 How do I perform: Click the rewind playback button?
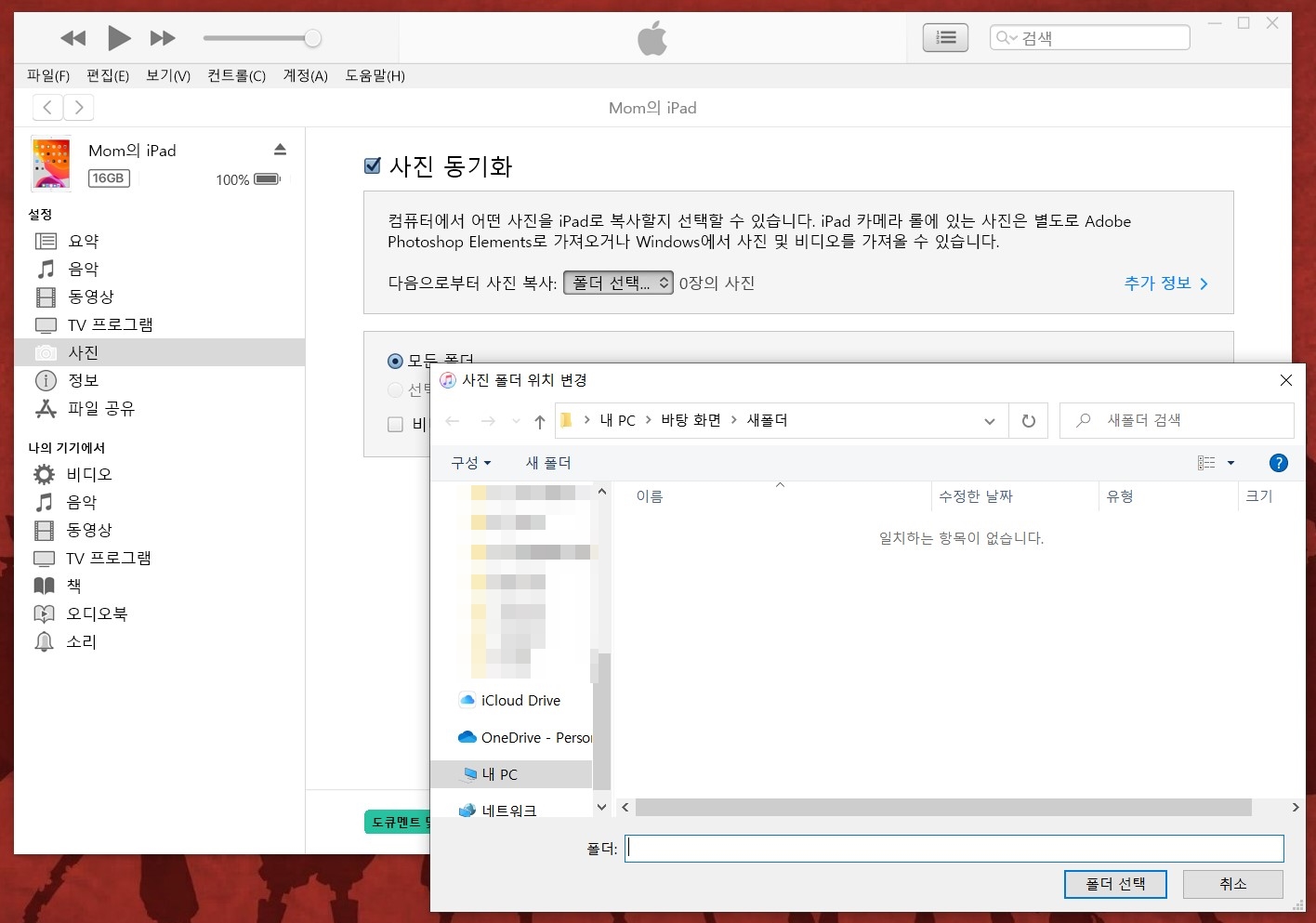point(72,38)
